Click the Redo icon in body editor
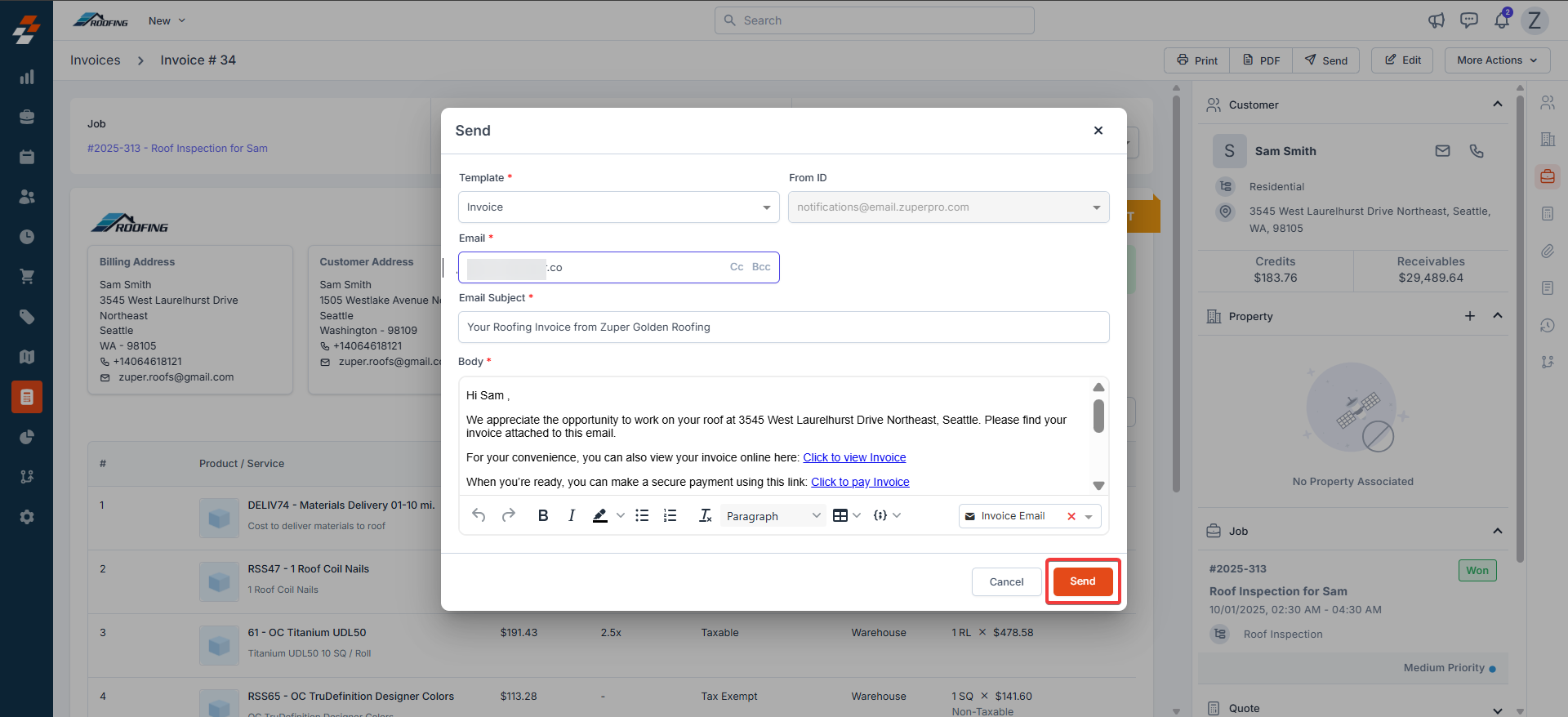 click(x=508, y=515)
